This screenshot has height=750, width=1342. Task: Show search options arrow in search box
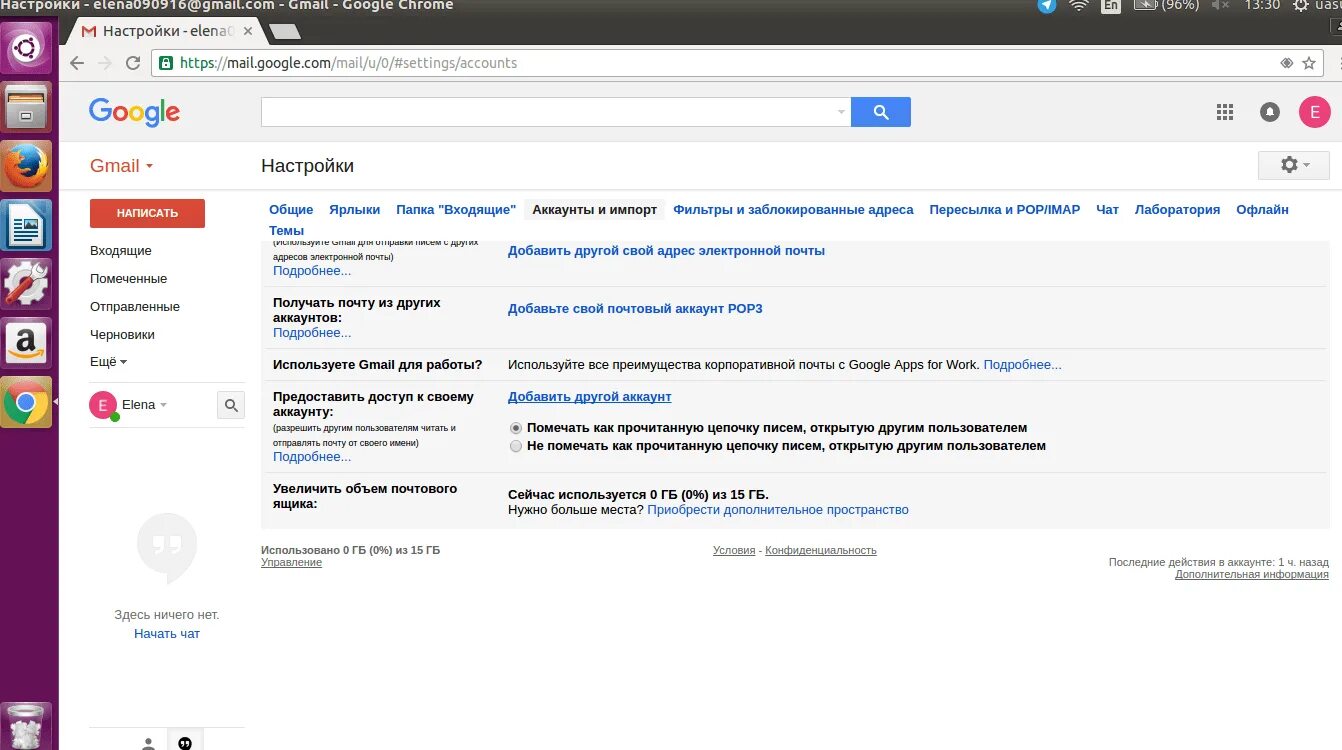841,112
